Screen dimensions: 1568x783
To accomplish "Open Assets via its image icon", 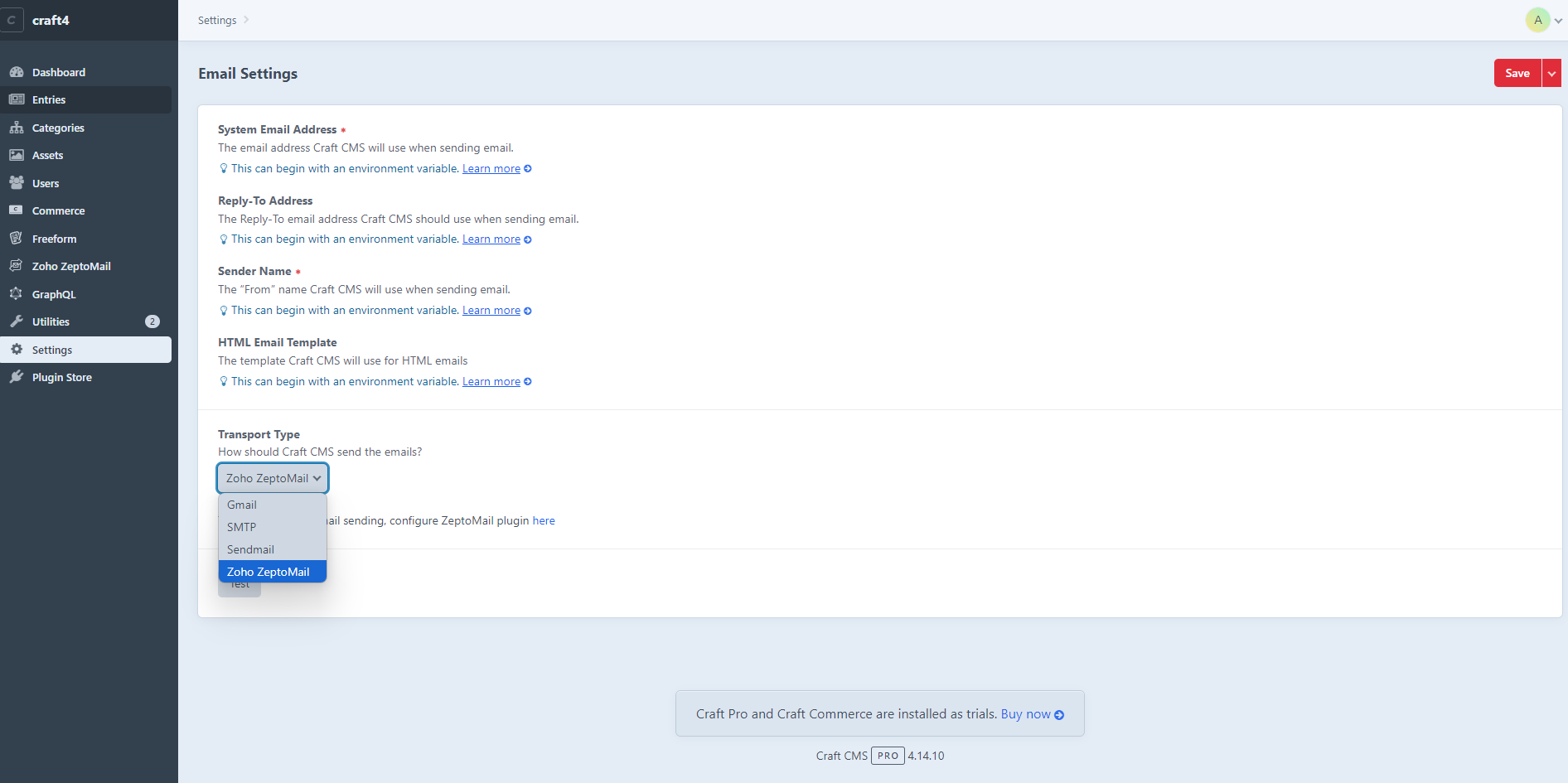I will pyautogui.click(x=17, y=155).
